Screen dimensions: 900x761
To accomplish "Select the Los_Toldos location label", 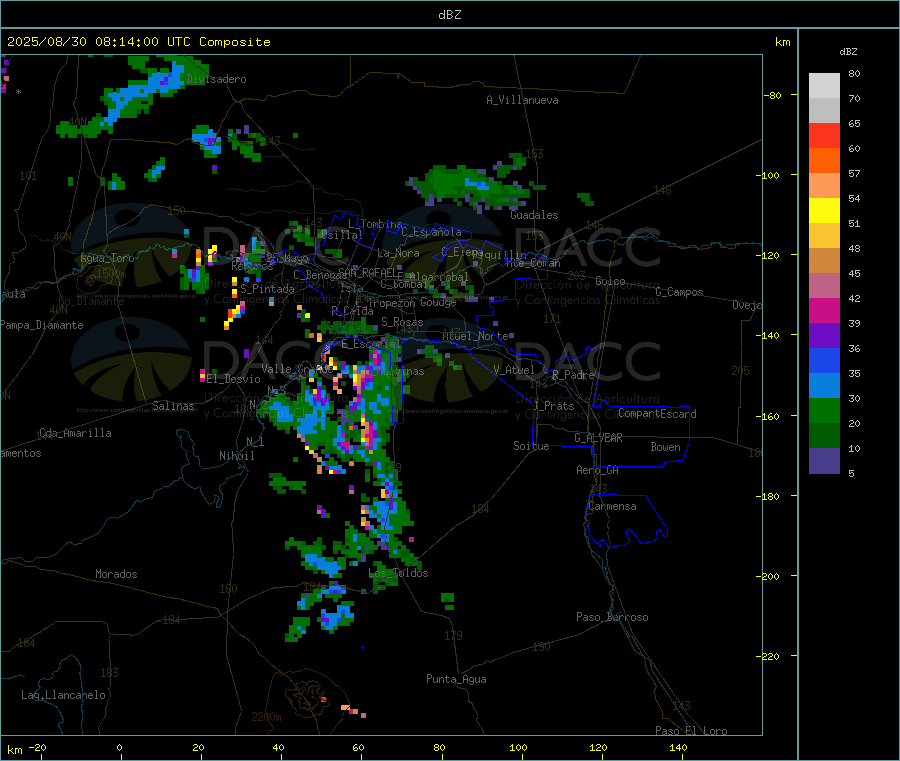I will (398, 573).
